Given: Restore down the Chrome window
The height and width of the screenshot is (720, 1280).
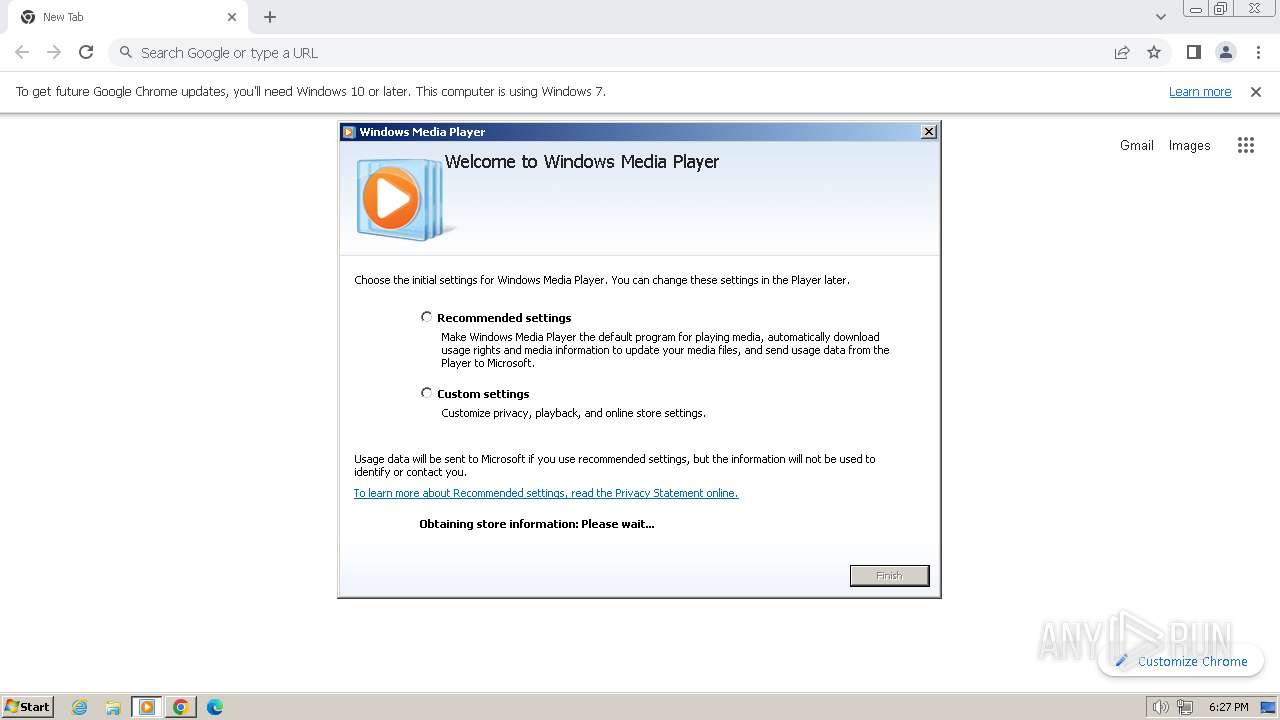Looking at the screenshot, I should tap(1221, 9).
